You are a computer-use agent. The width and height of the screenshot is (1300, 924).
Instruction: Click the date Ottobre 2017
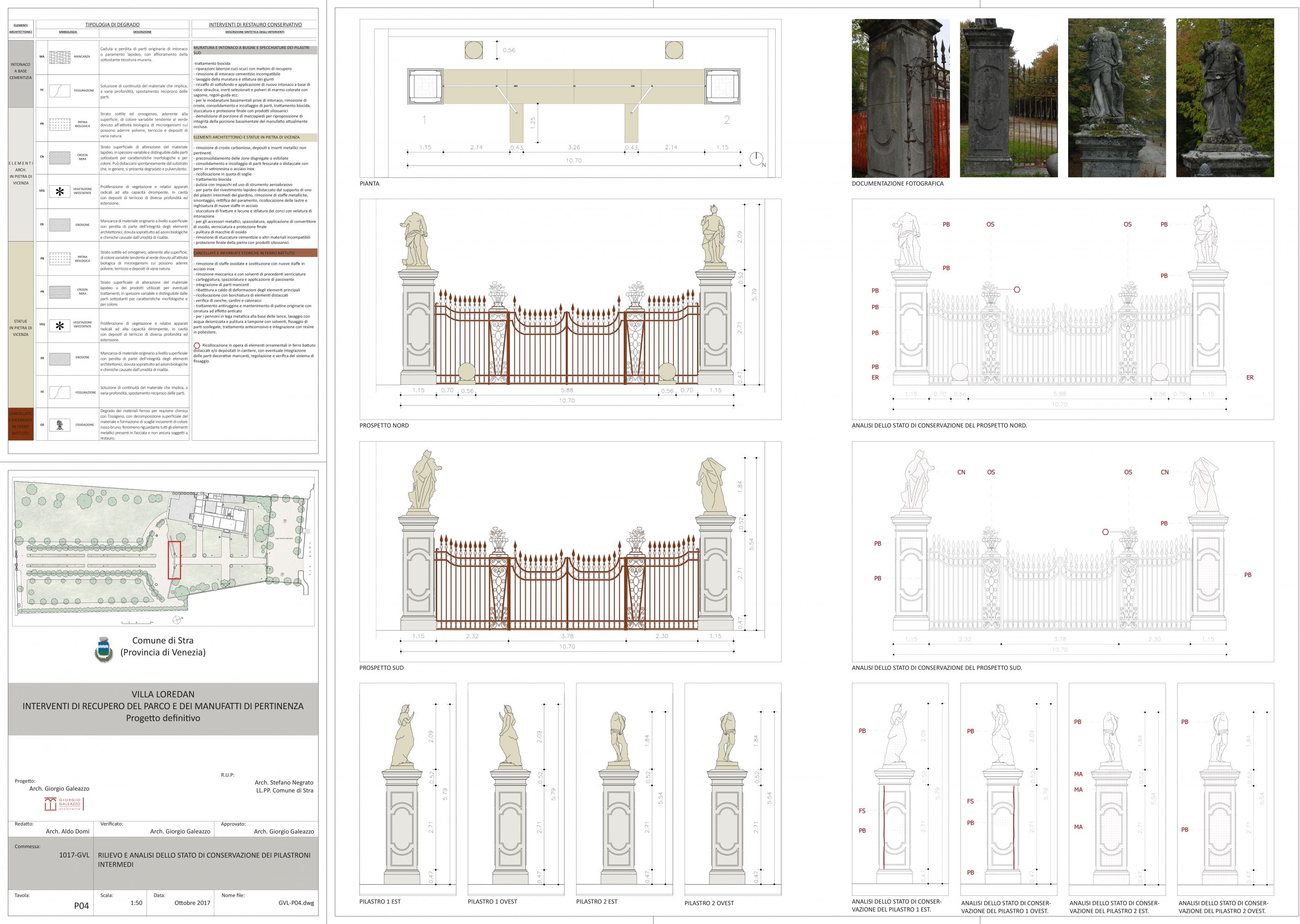192,903
